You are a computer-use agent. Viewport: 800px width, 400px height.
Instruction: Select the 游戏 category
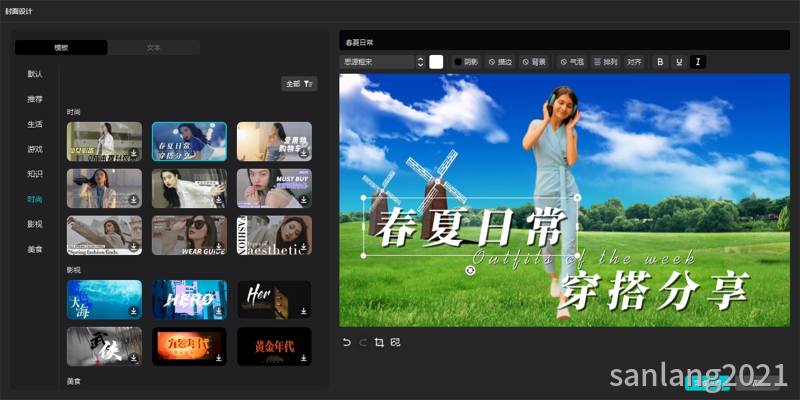point(35,149)
